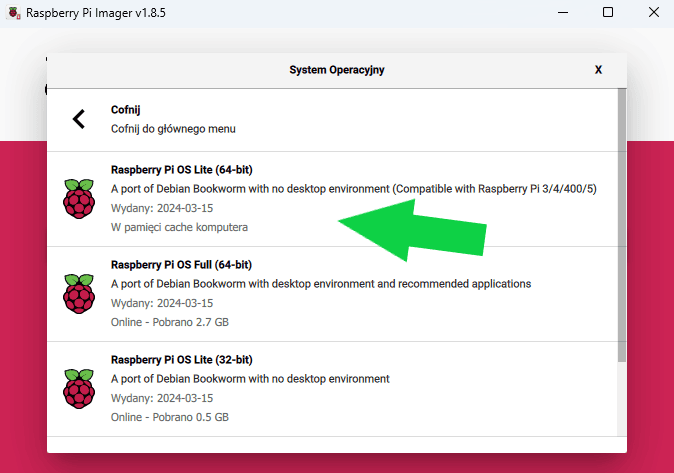674x473 pixels.
Task: Click the Debian Bookworm no desktop Pi 3/4/400/5 description
Action: (354, 189)
